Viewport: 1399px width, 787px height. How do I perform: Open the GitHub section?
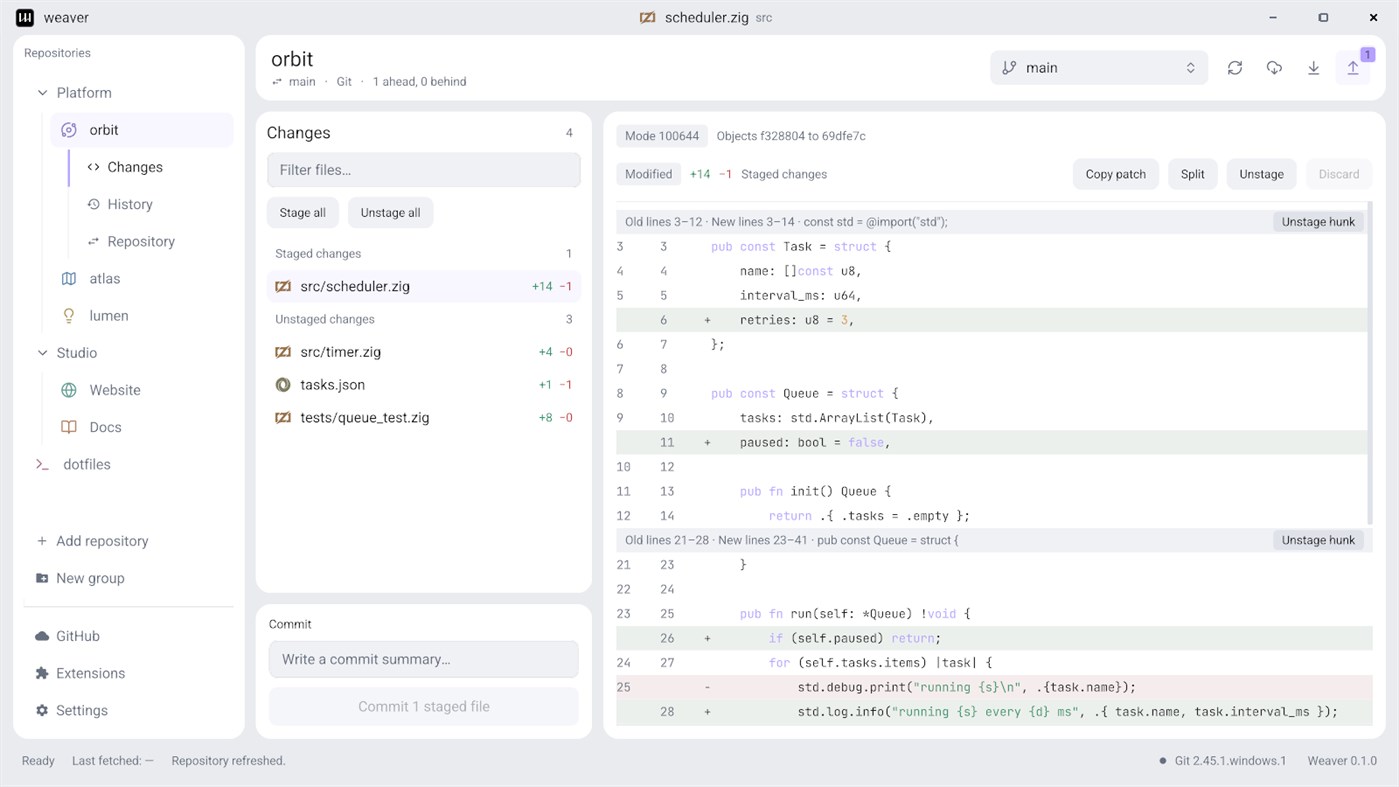129,636
